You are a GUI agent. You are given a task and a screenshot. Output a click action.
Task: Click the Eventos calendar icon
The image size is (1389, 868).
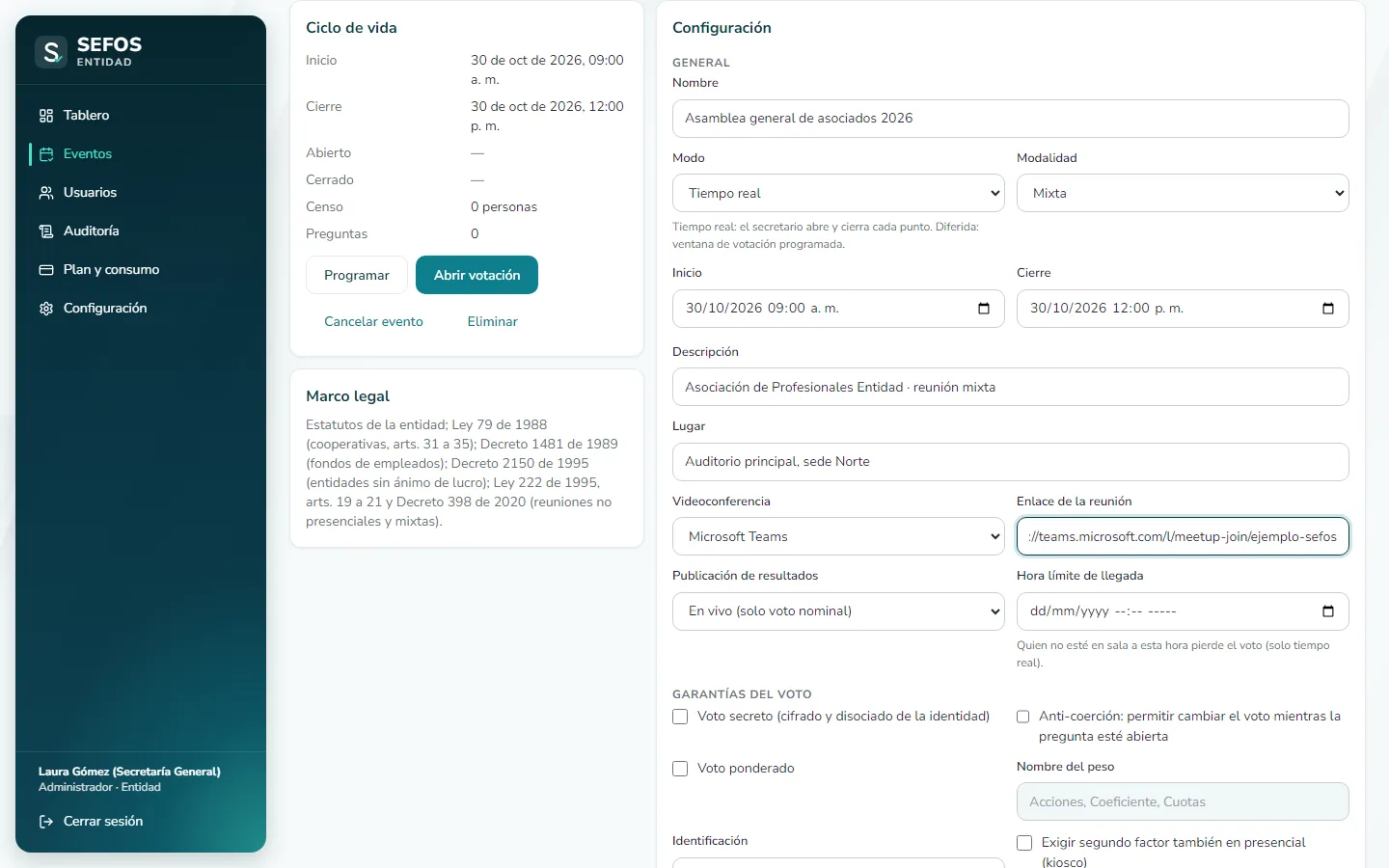pos(46,154)
